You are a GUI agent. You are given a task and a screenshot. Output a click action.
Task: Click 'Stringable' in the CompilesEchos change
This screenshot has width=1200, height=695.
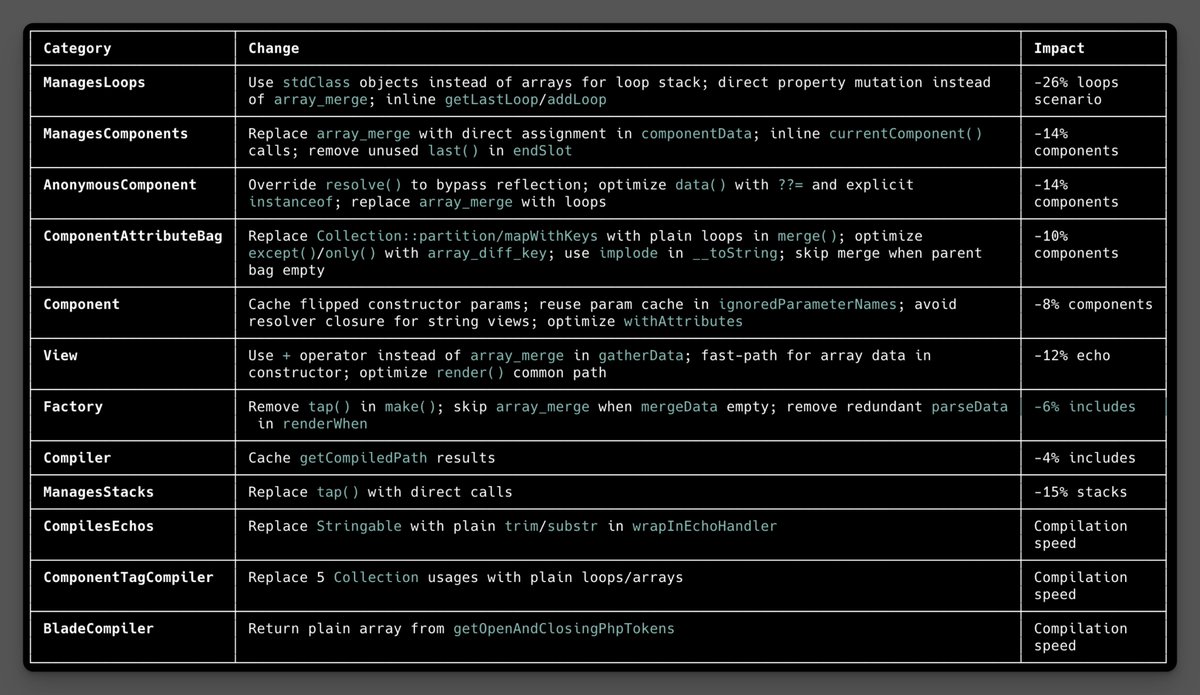point(359,526)
